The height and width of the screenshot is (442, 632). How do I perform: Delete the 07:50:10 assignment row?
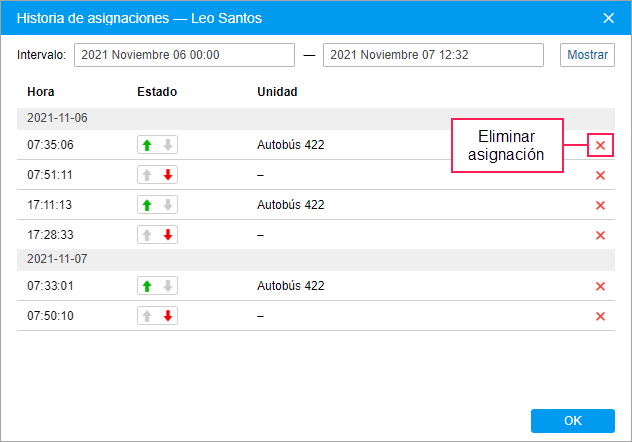click(x=600, y=317)
